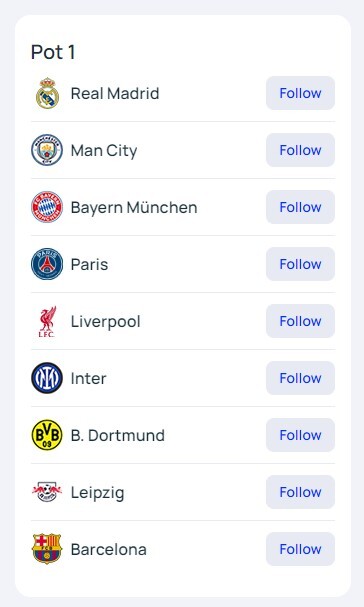Open the Paris club logo

[x=47, y=264]
